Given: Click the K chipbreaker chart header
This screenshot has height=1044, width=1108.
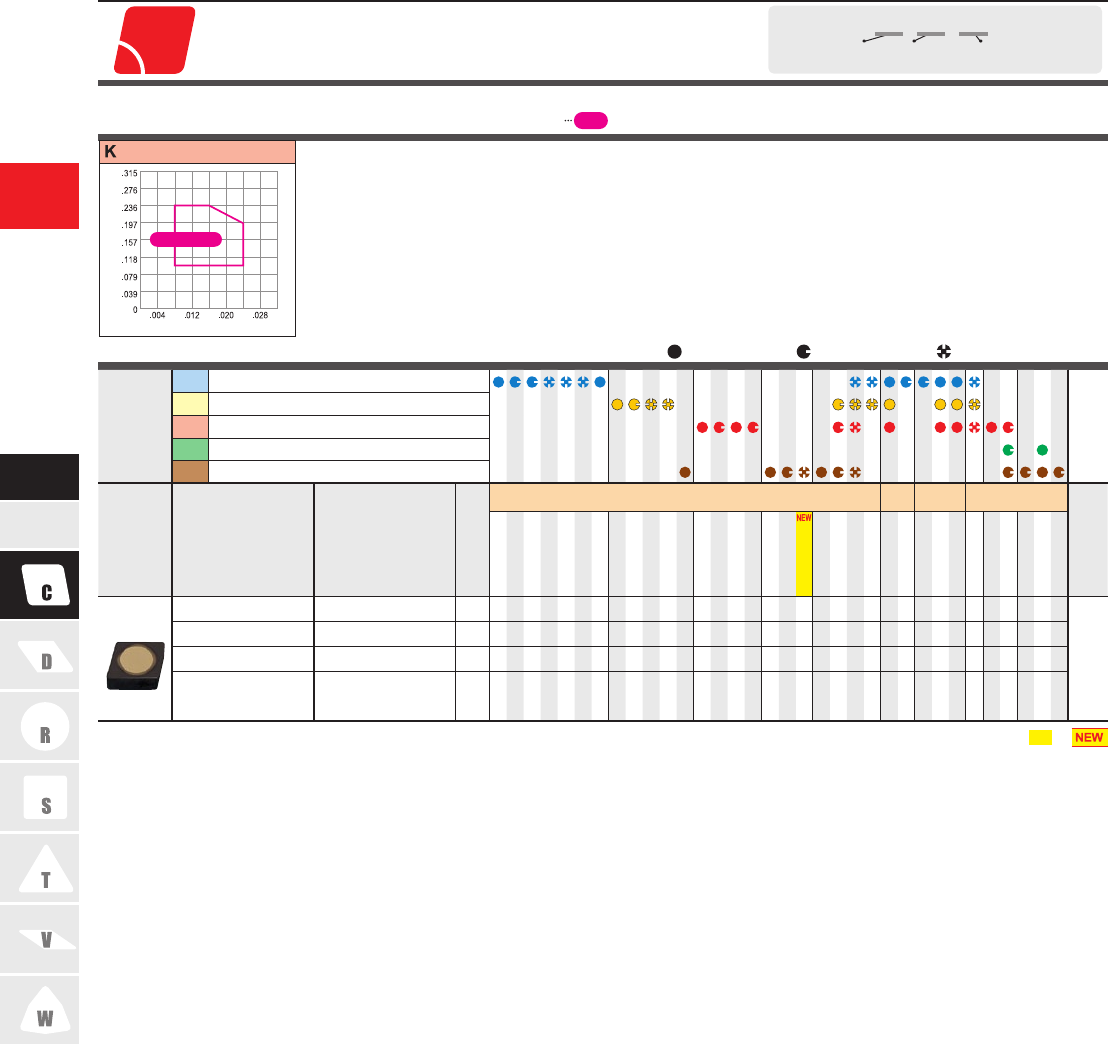Looking at the screenshot, I should coord(198,152).
